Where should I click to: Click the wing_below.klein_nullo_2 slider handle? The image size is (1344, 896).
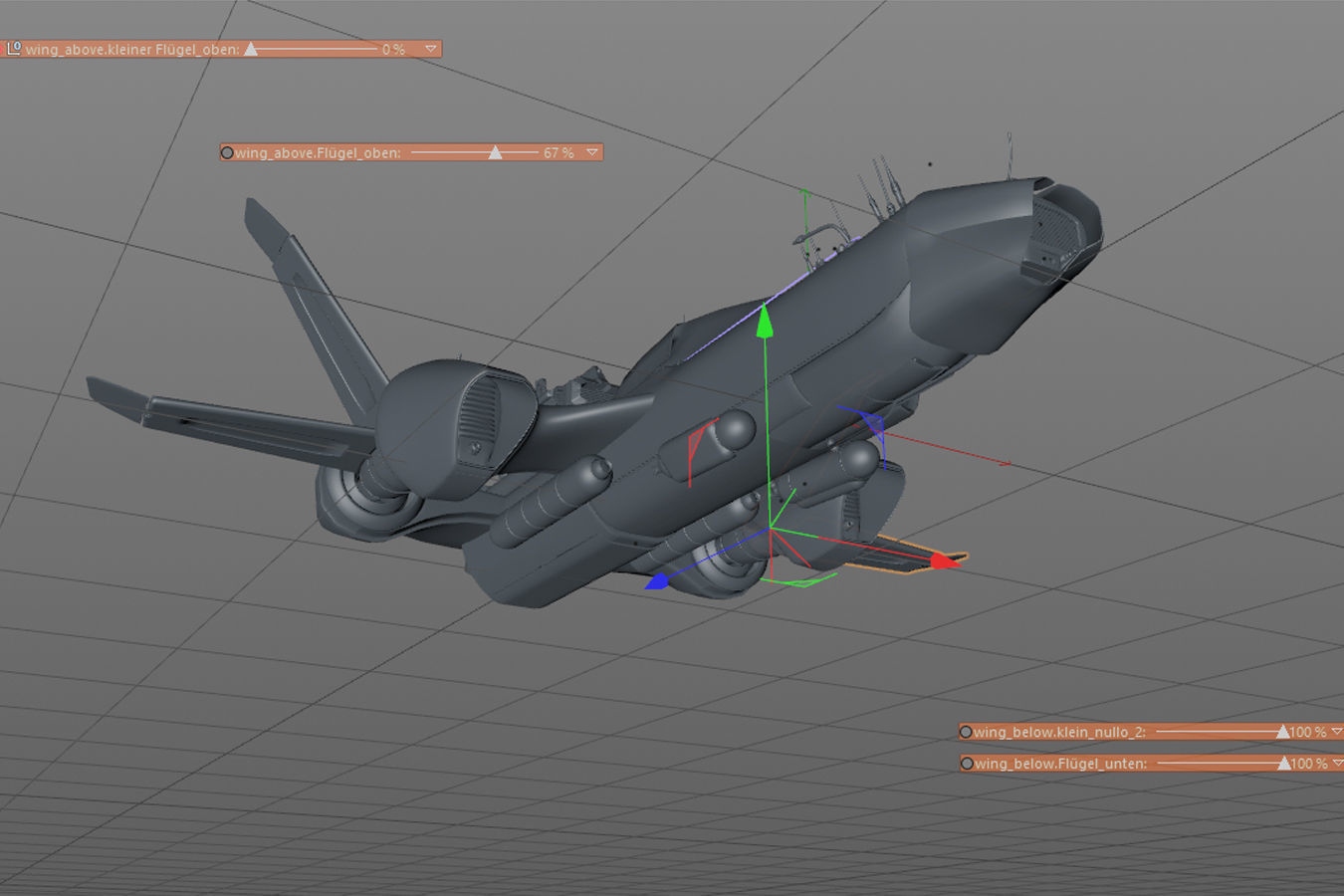click(1283, 732)
